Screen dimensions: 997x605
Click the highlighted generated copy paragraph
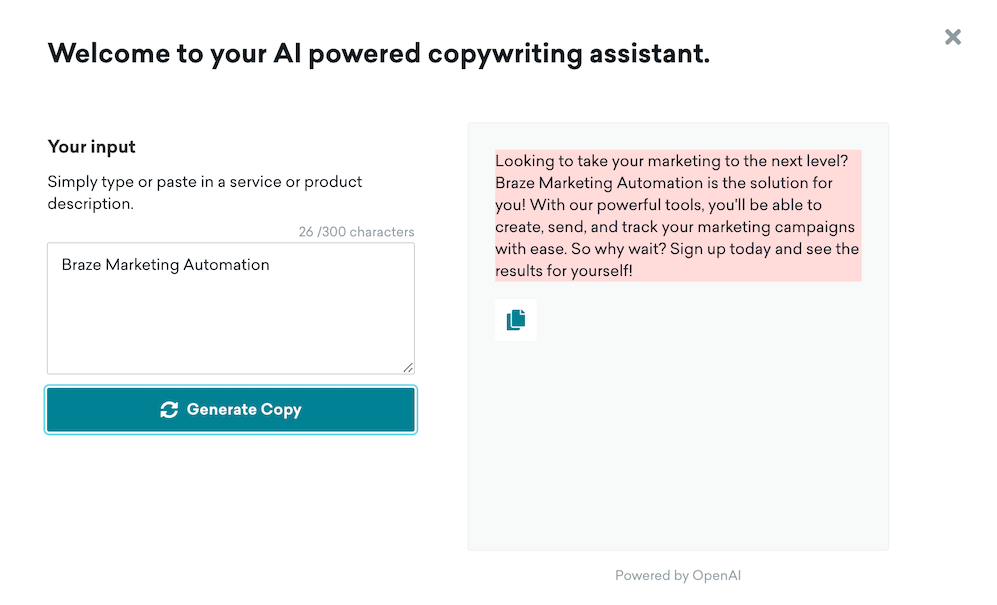point(677,215)
